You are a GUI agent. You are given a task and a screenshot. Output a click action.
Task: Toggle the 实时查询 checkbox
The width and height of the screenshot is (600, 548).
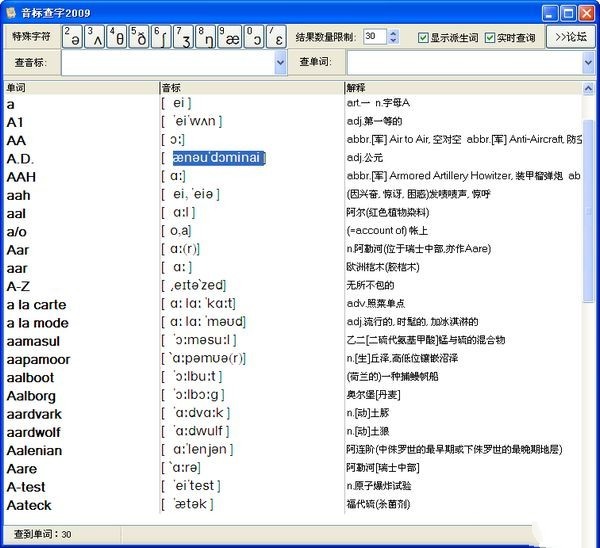[x=490, y=38]
